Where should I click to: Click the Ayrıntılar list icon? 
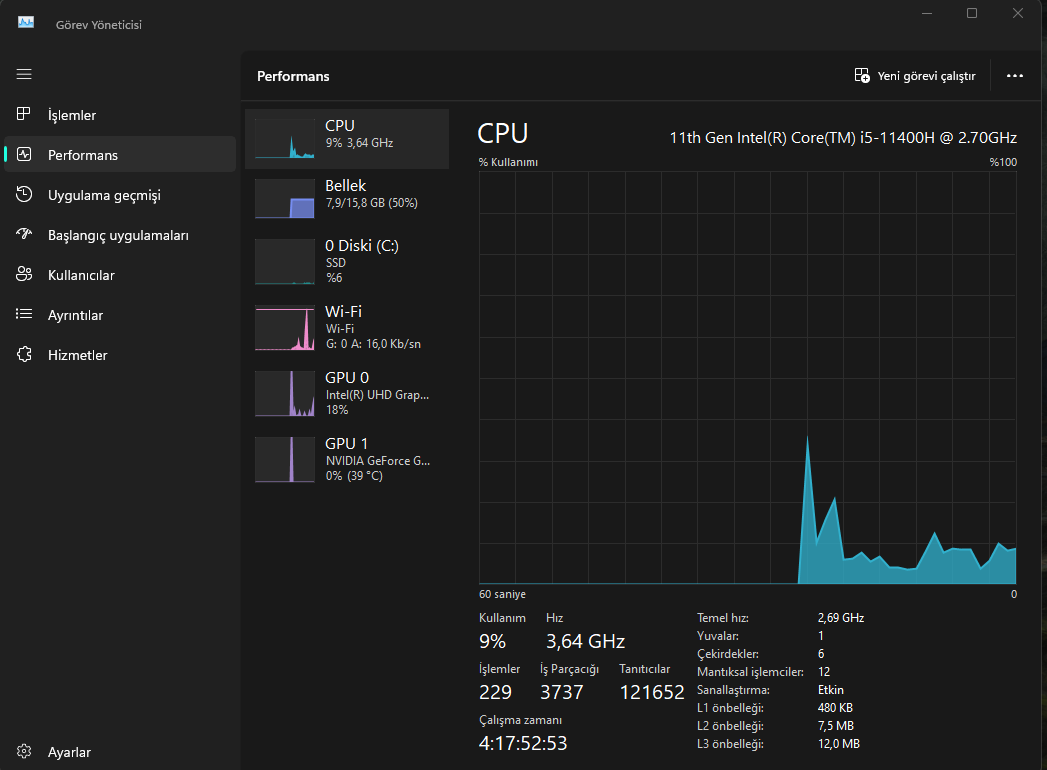[x=24, y=314]
